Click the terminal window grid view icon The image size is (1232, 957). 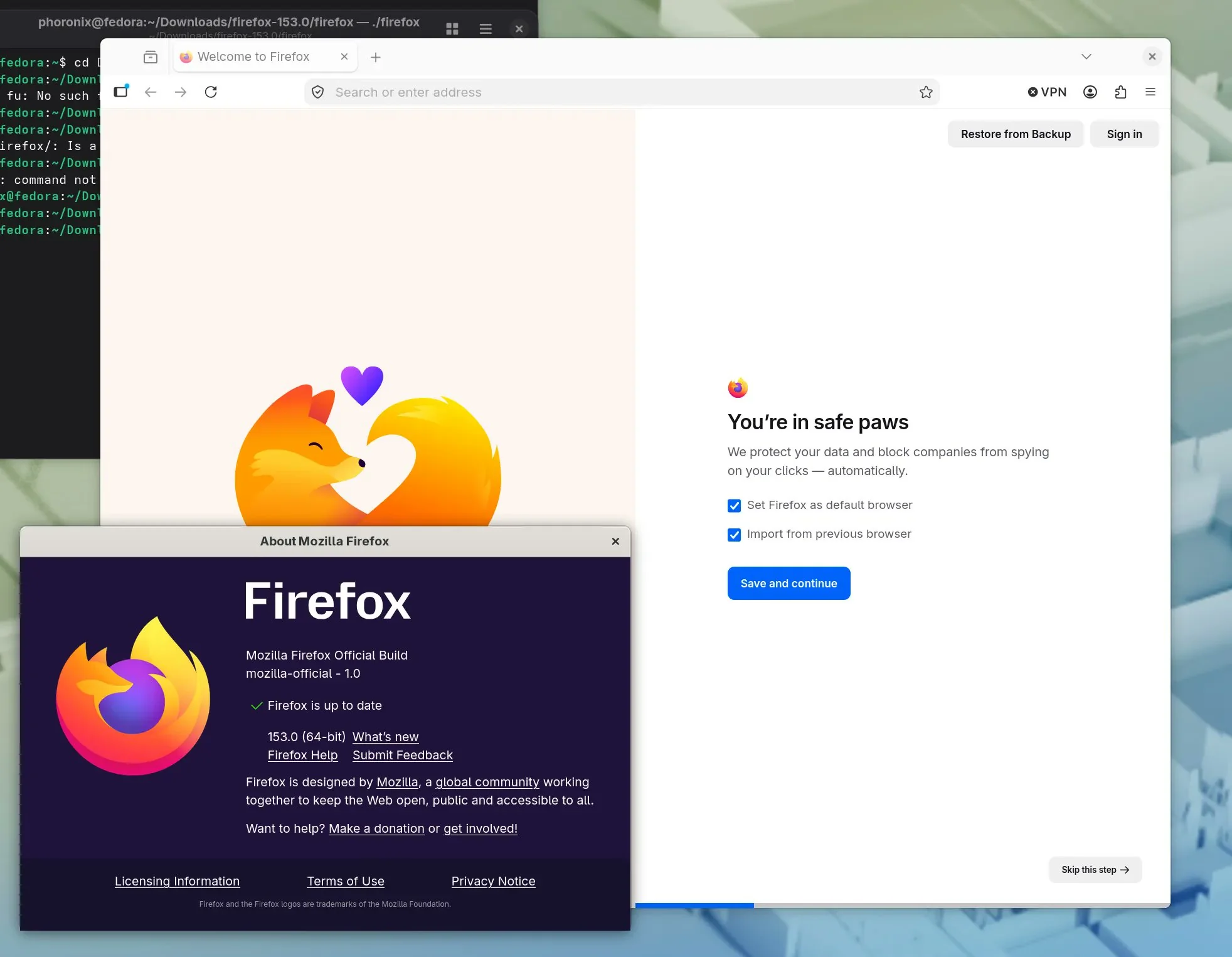point(452,29)
